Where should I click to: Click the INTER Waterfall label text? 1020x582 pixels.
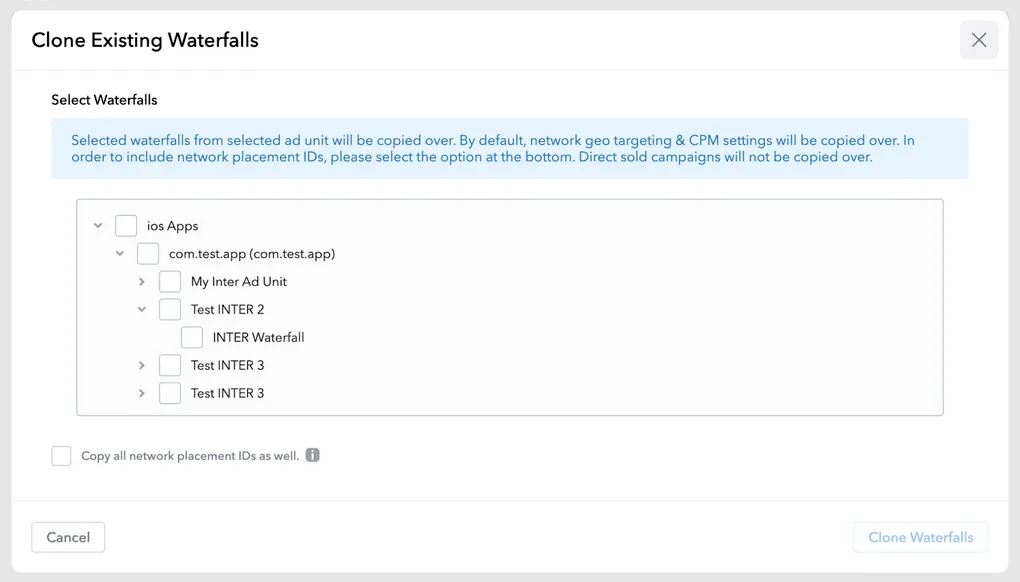pyautogui.click(x=258, y=338)
